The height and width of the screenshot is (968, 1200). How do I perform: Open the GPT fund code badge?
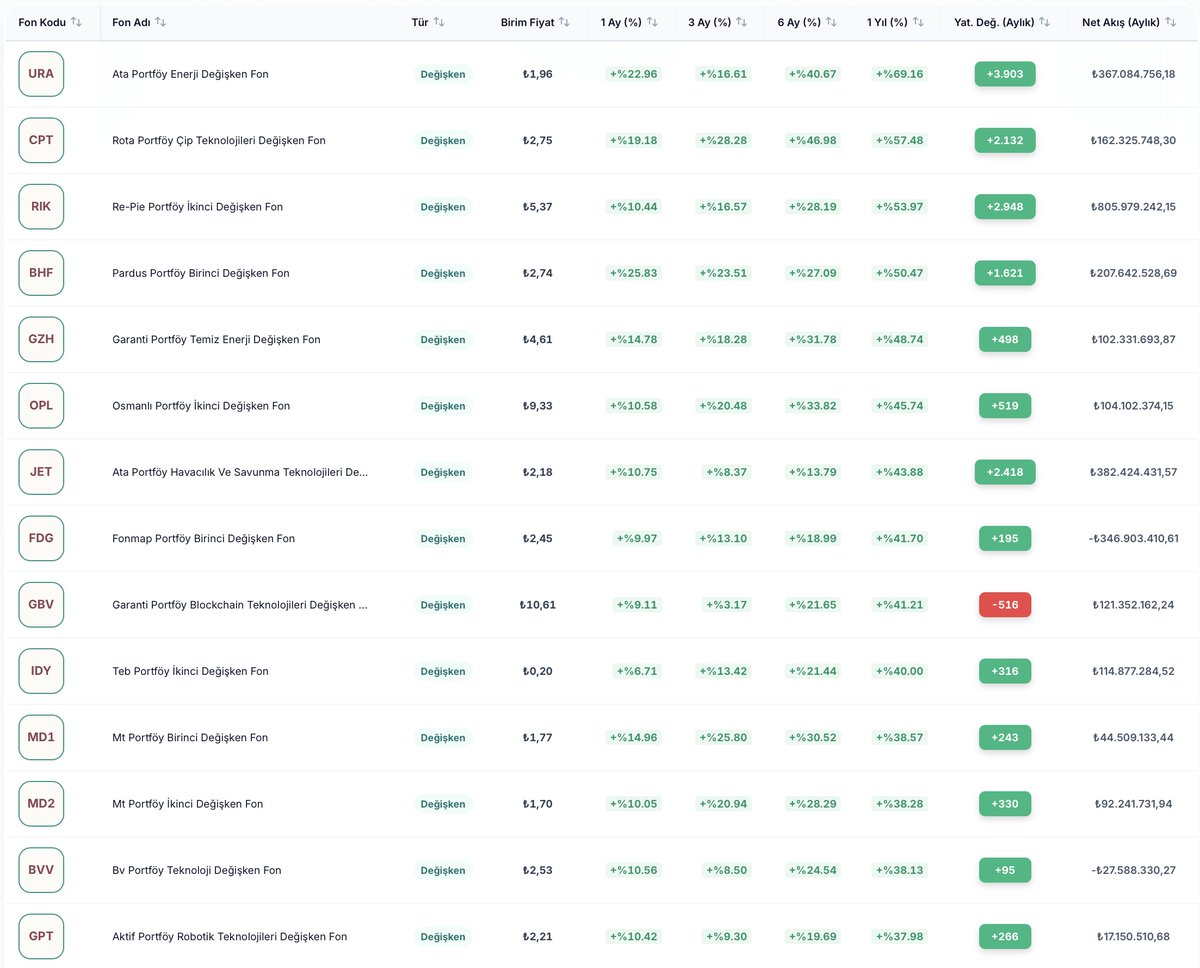[41, 936]
